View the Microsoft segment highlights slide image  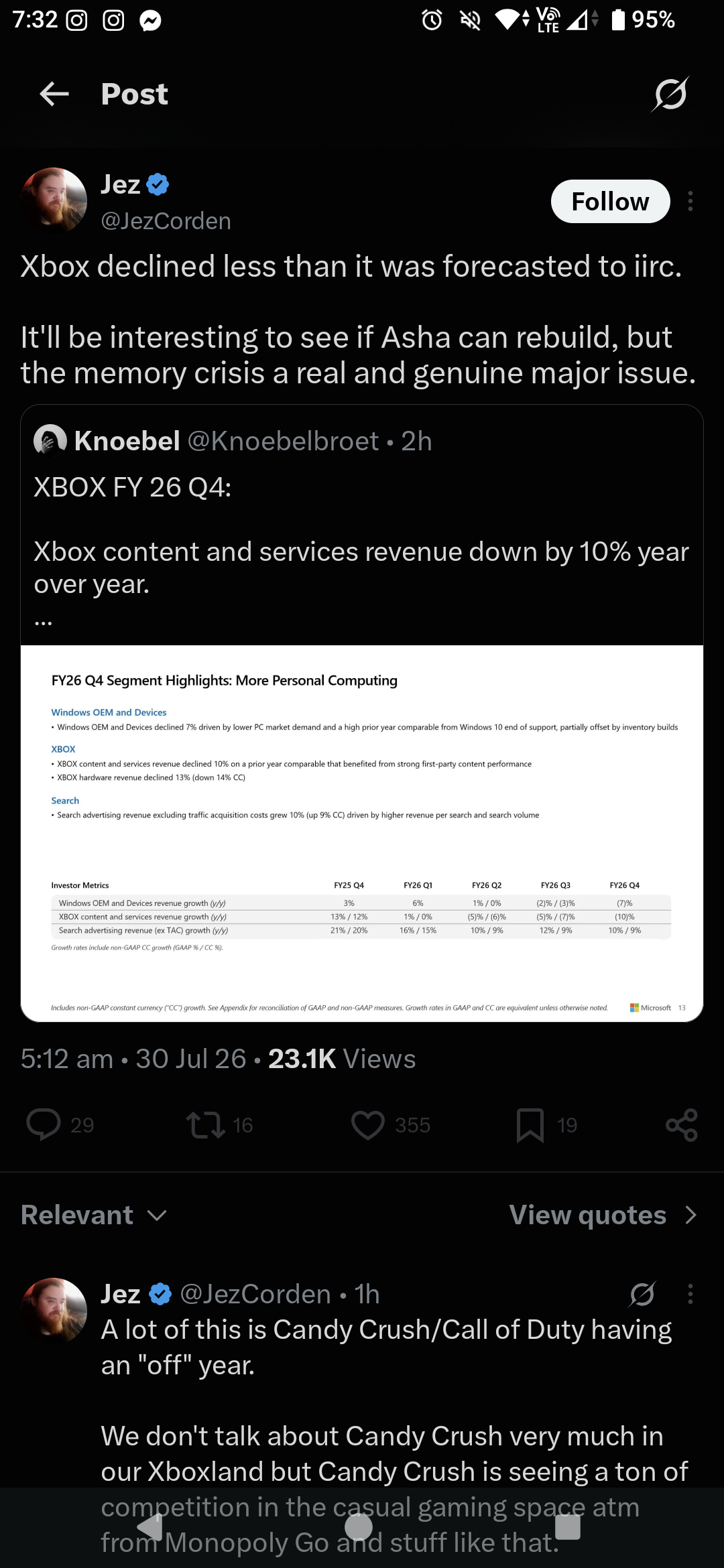click(x=362, y=833)
